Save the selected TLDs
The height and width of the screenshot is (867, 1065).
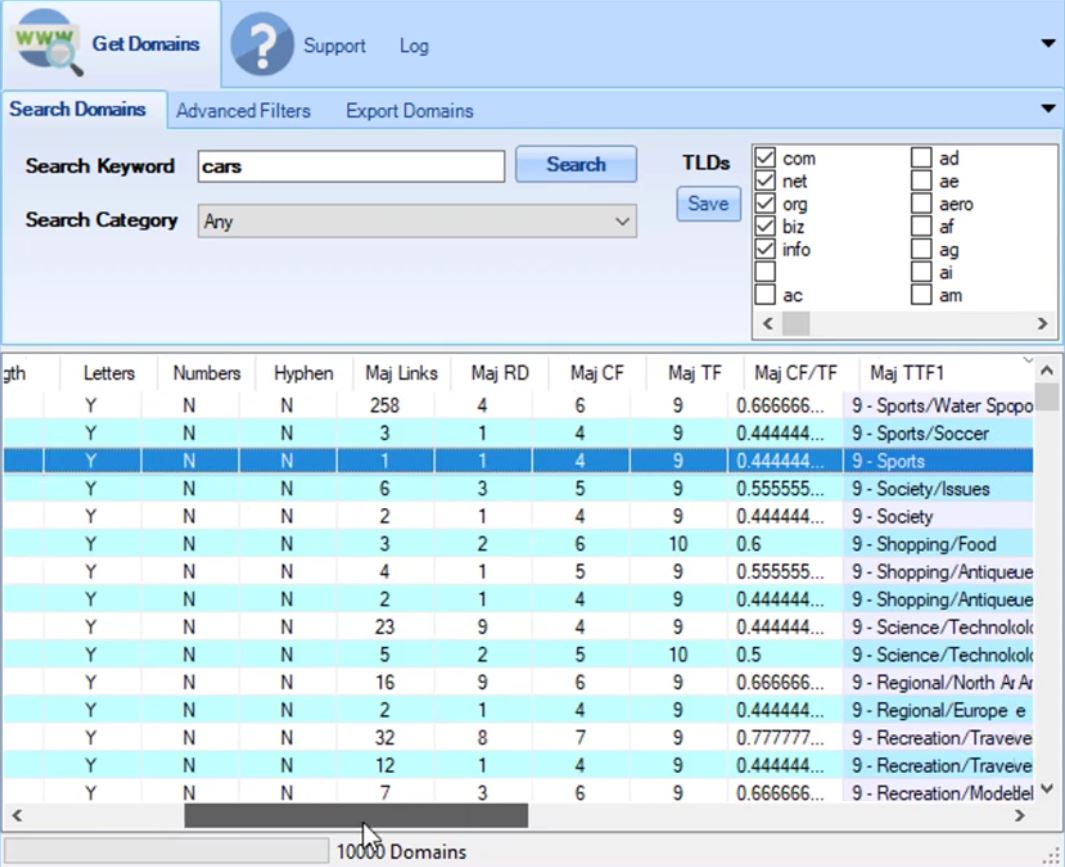(x=708, y=204)
